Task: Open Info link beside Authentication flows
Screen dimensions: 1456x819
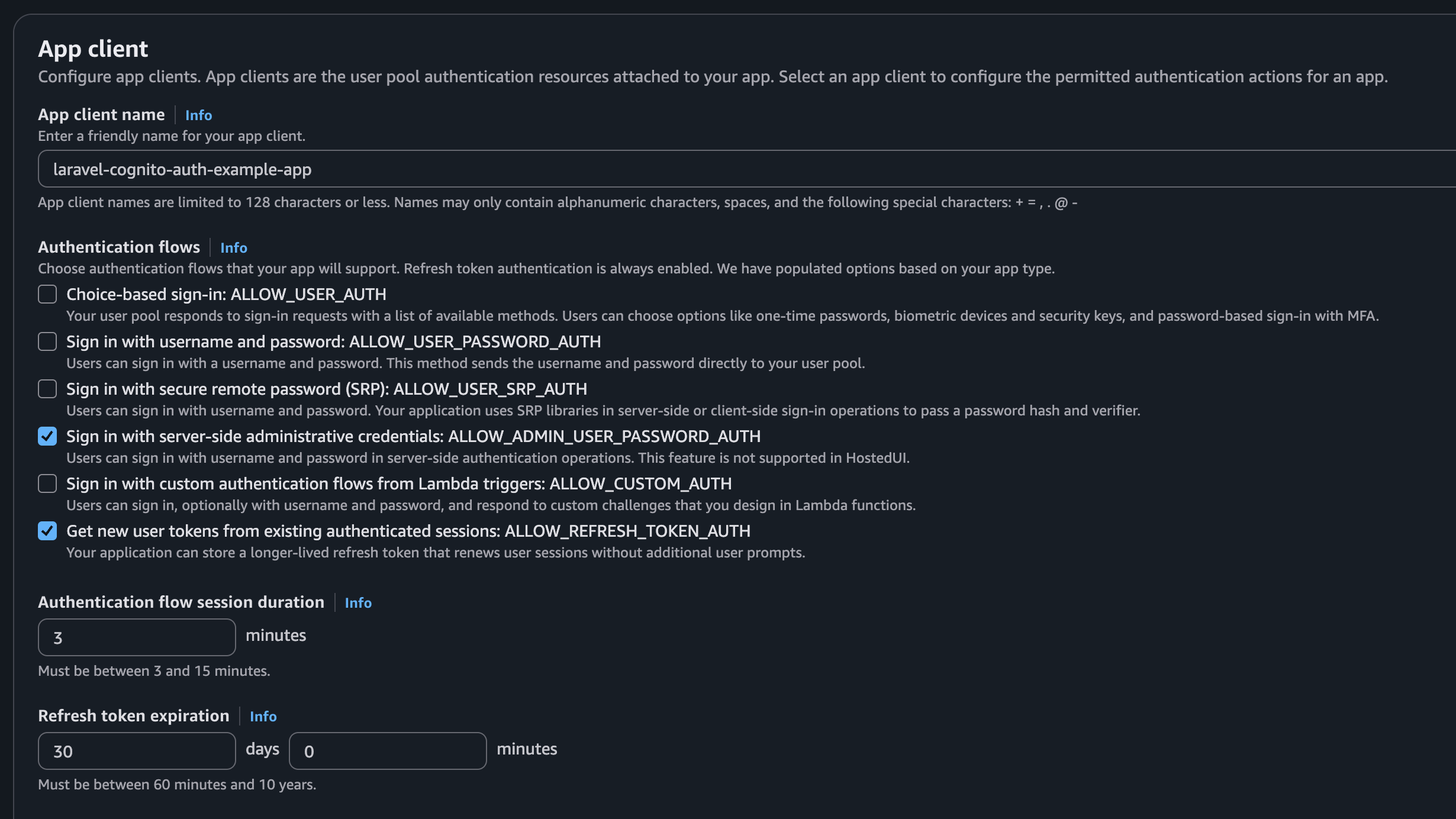Action: 233,247
